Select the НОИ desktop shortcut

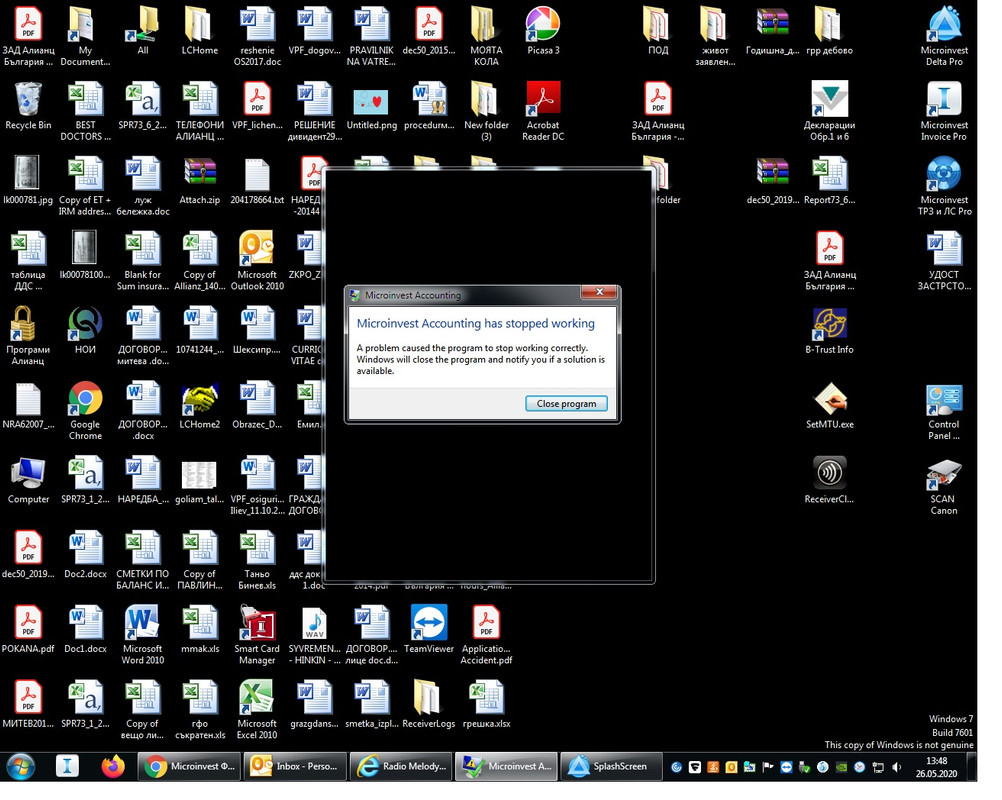click(x=85, y=330)
